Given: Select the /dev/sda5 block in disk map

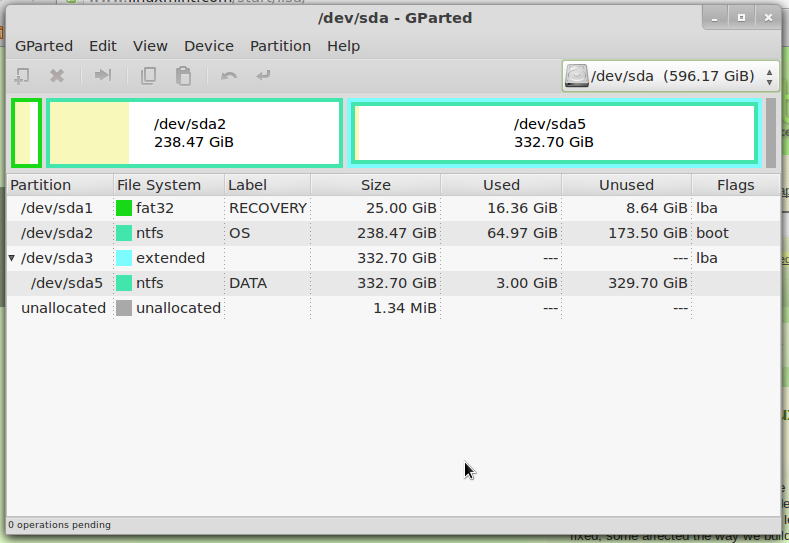Looking at the screenshot, I should tap(553, 133).
